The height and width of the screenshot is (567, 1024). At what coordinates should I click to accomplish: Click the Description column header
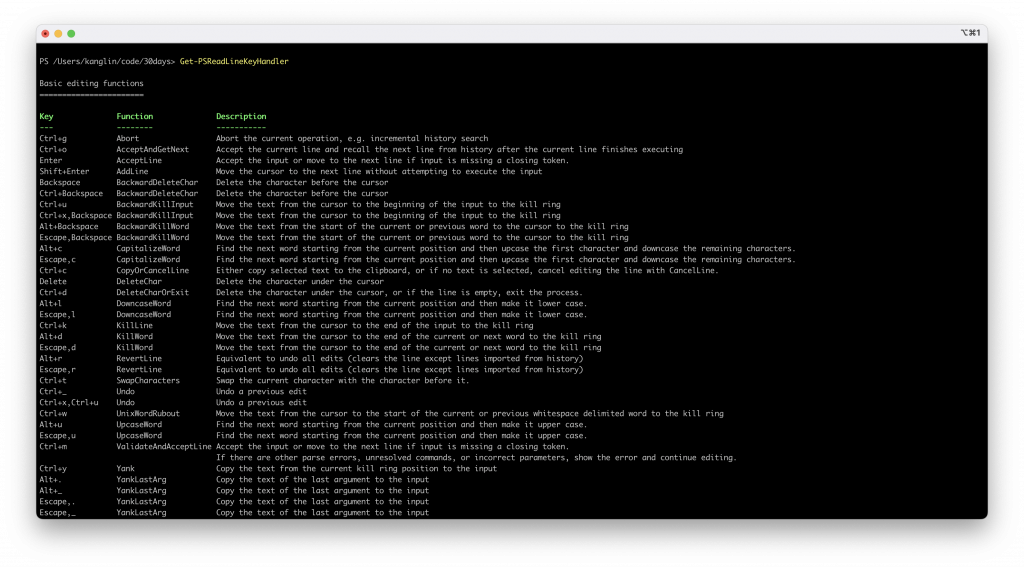[x=241, y=116]
